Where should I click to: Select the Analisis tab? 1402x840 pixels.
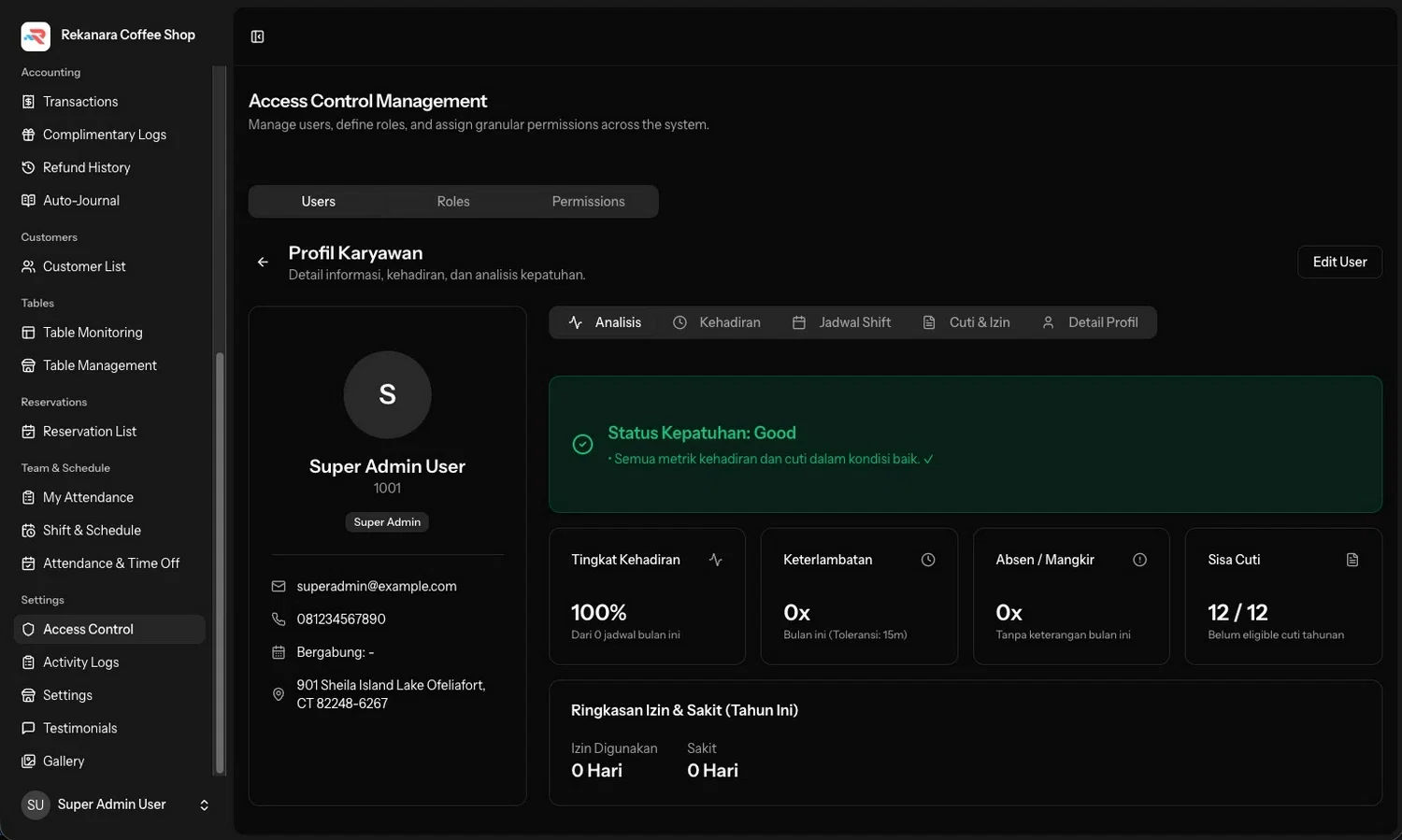(x=605, y=322)
